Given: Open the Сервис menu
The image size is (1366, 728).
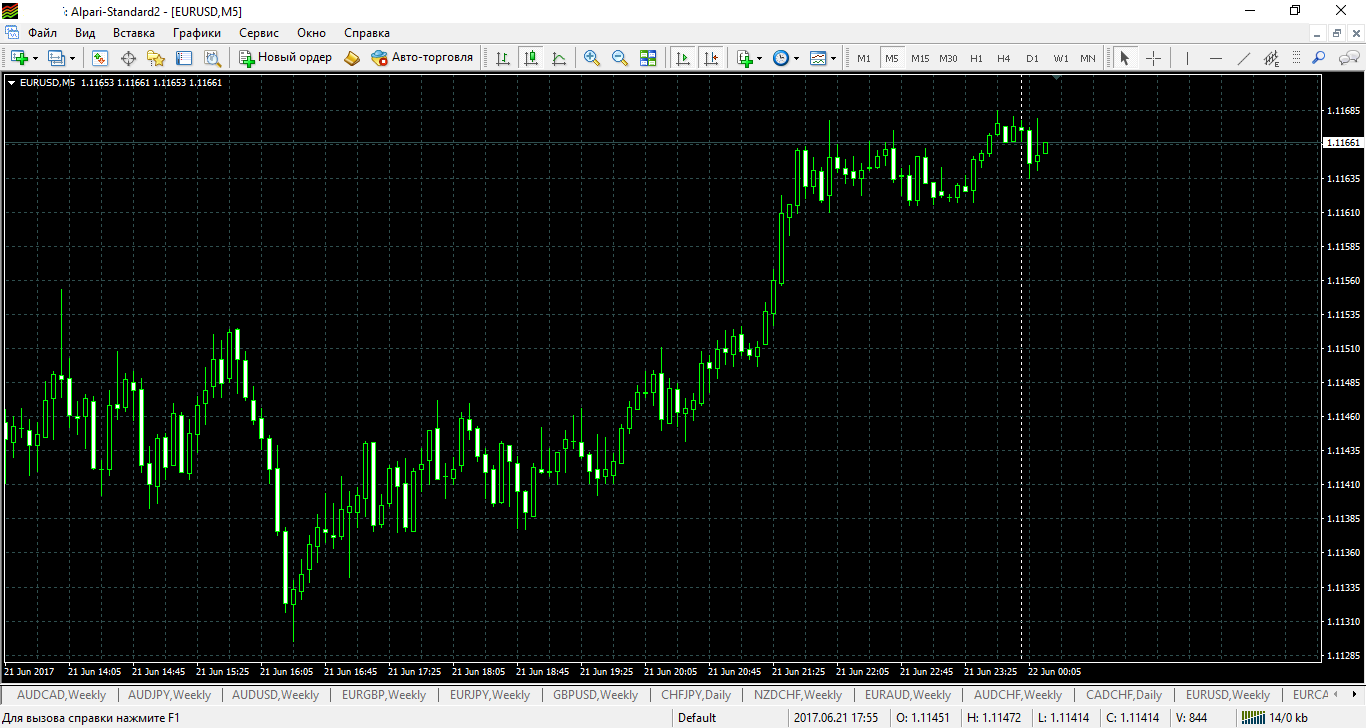Looking at the screenshot, I should (x=259, y=33).
